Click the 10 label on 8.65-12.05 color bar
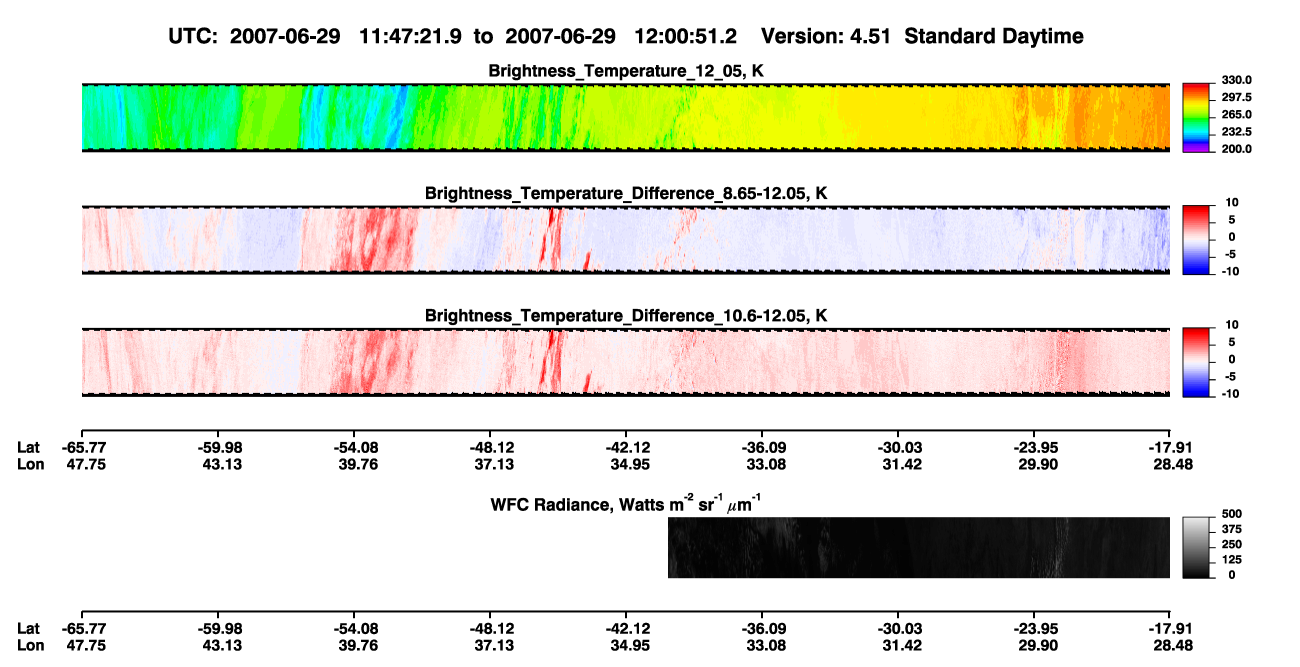 [x=1233, y=203]
